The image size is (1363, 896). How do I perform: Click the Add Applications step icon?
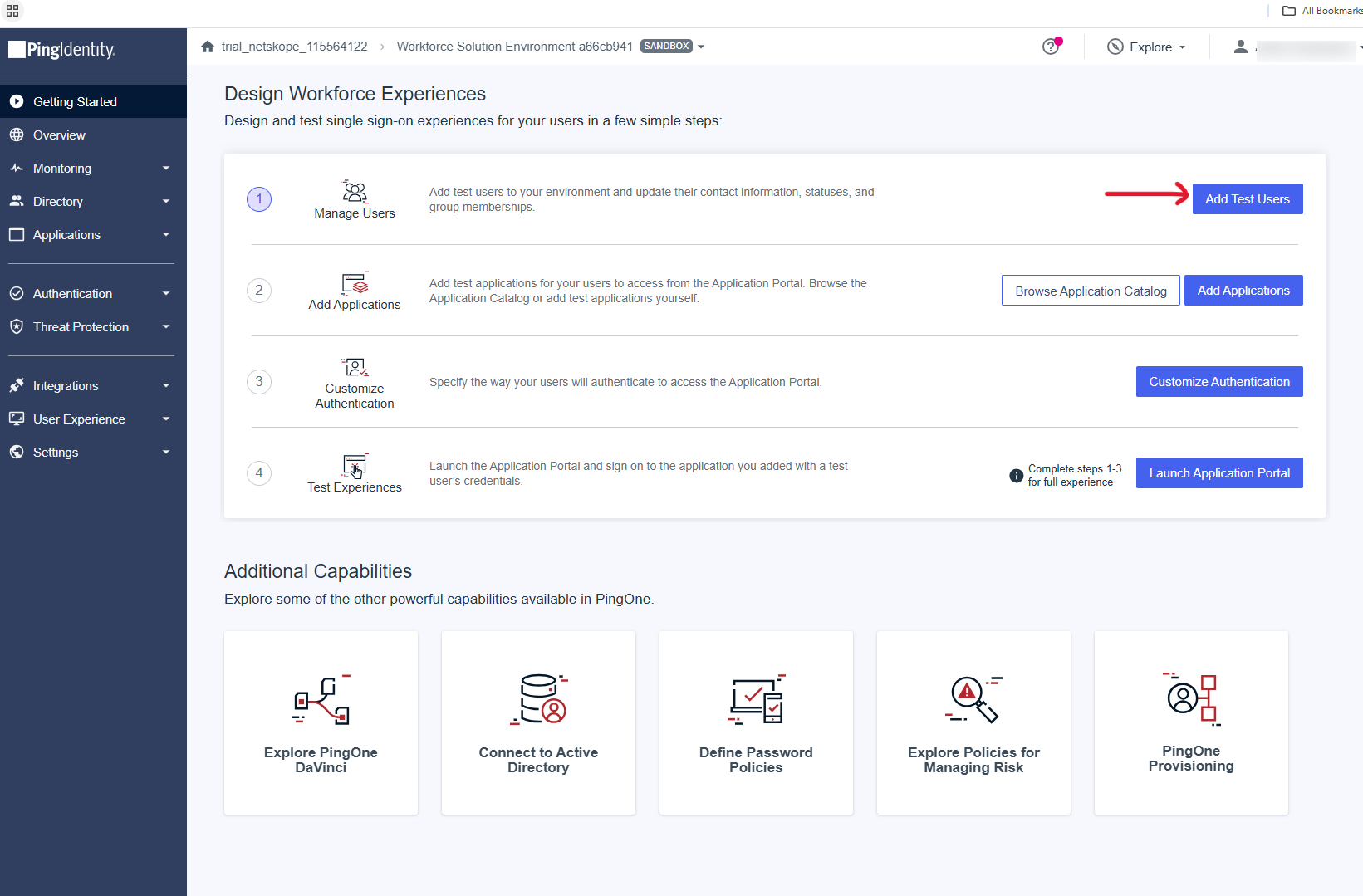click(x=355, y=283)
